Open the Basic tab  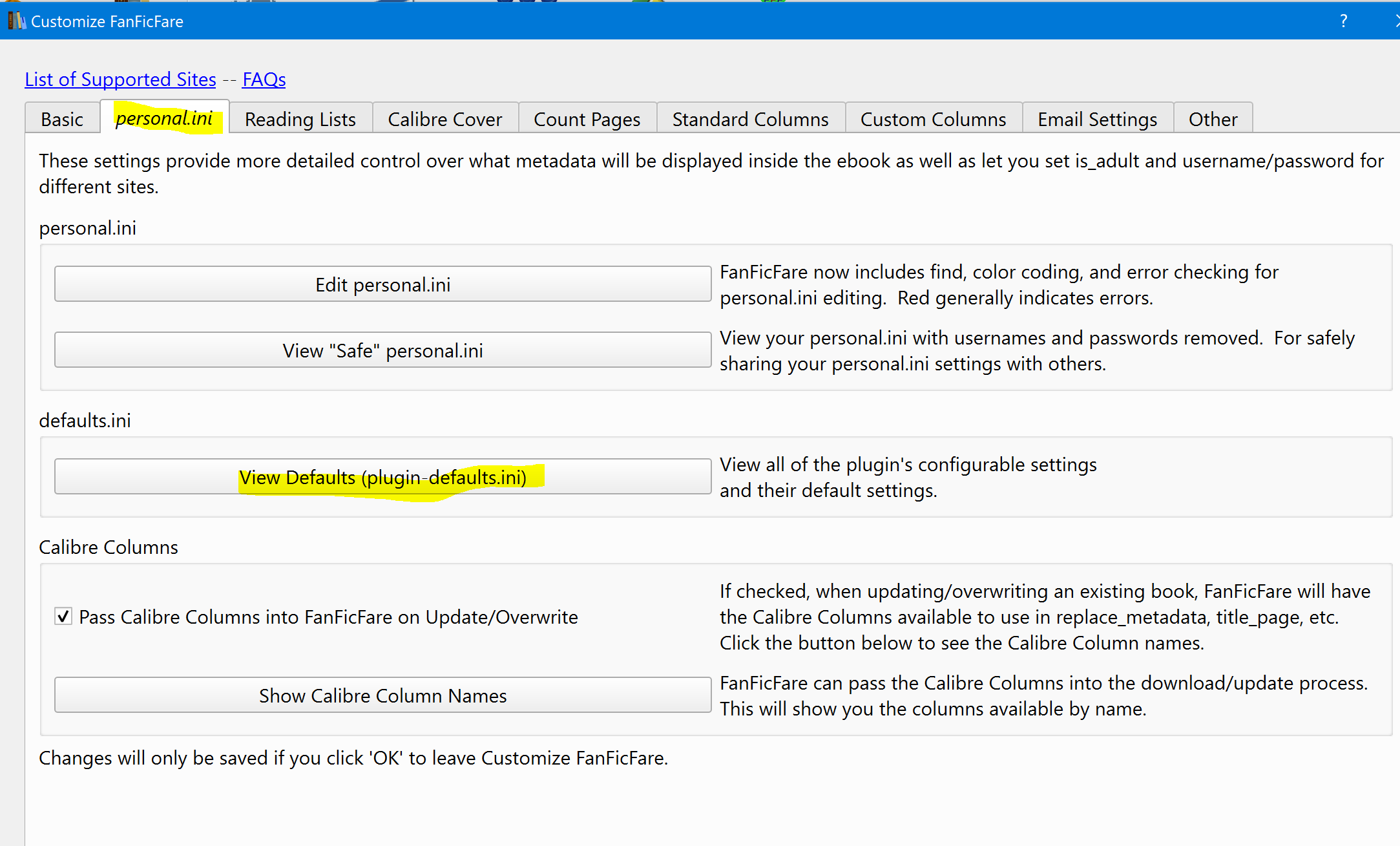click(x=62, y=119)
